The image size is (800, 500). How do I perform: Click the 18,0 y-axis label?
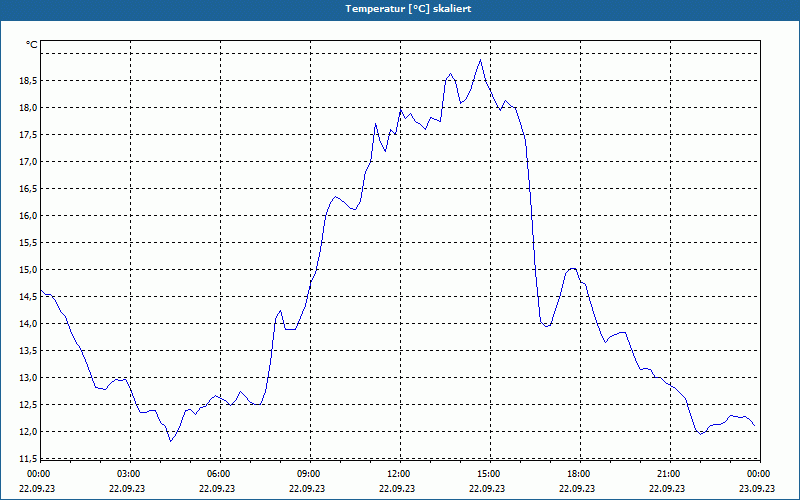point(27,108)
